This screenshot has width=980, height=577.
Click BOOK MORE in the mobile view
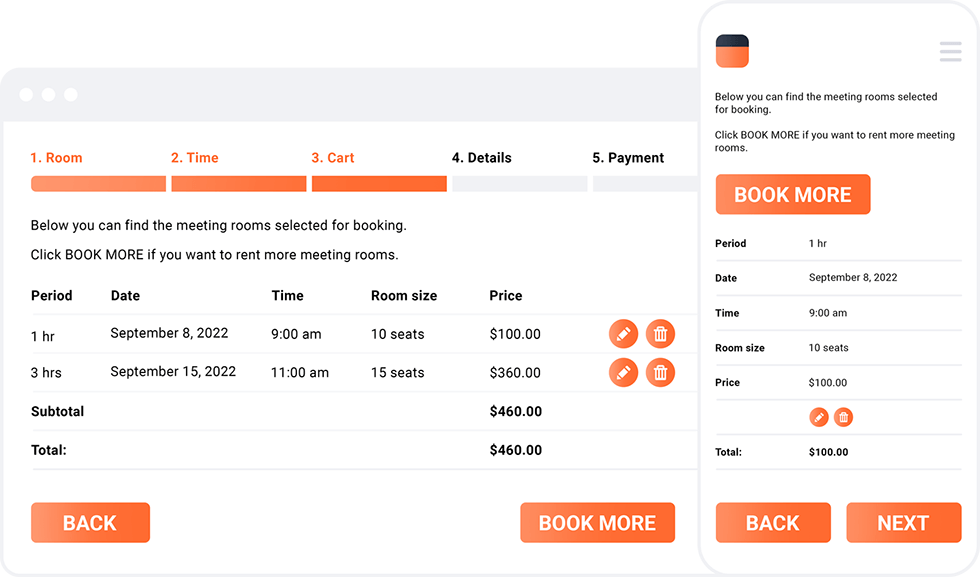(x=793, y=194)
